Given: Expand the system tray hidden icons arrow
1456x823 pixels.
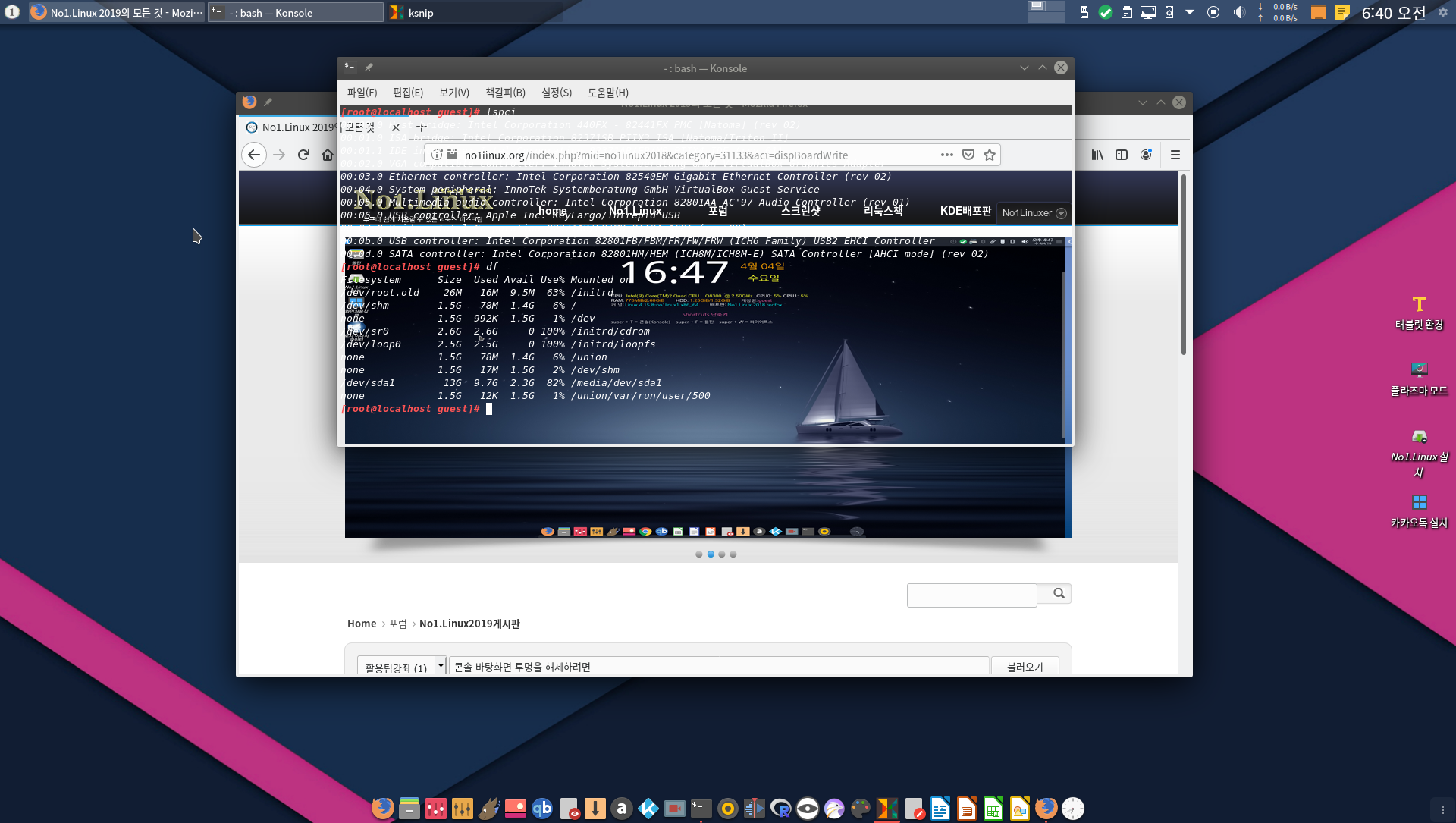Looking at the screenshot, I should pyautogui.click(x=1190, y=12).
